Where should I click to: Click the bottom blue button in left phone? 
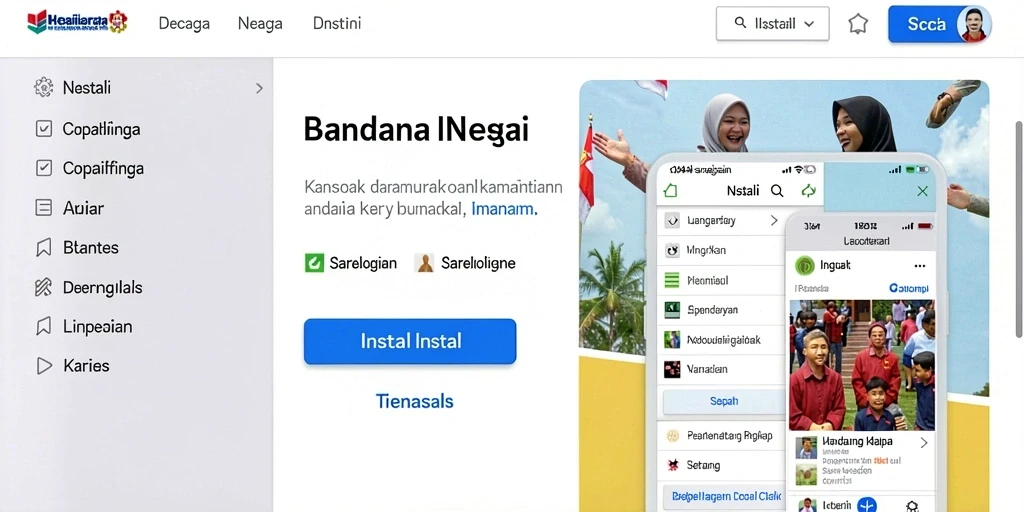coord(724,496)
